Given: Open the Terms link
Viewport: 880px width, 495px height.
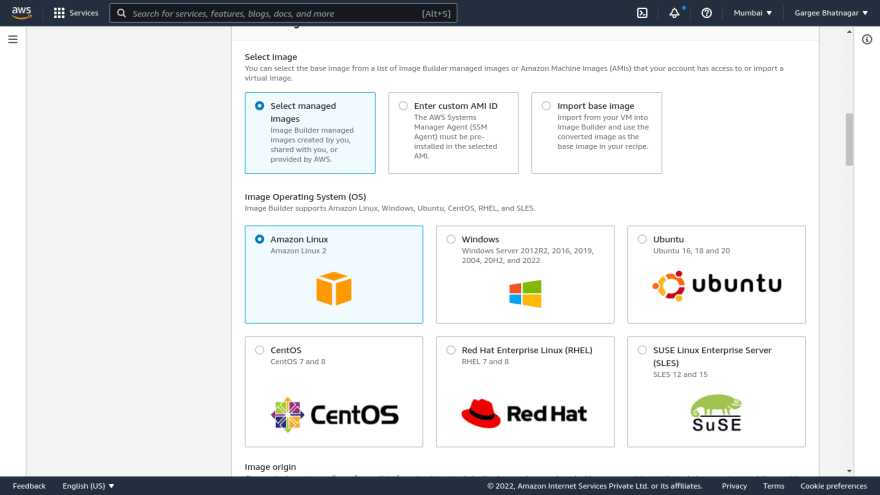Looking at the screenshot, I should 773,486.
